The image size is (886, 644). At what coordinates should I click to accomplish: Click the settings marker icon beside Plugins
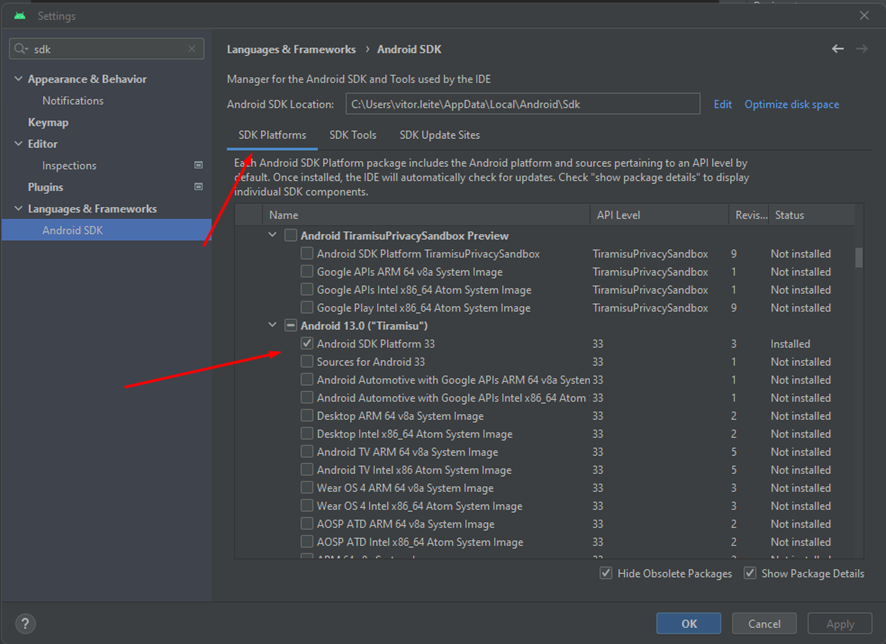(x=198, y=187)
